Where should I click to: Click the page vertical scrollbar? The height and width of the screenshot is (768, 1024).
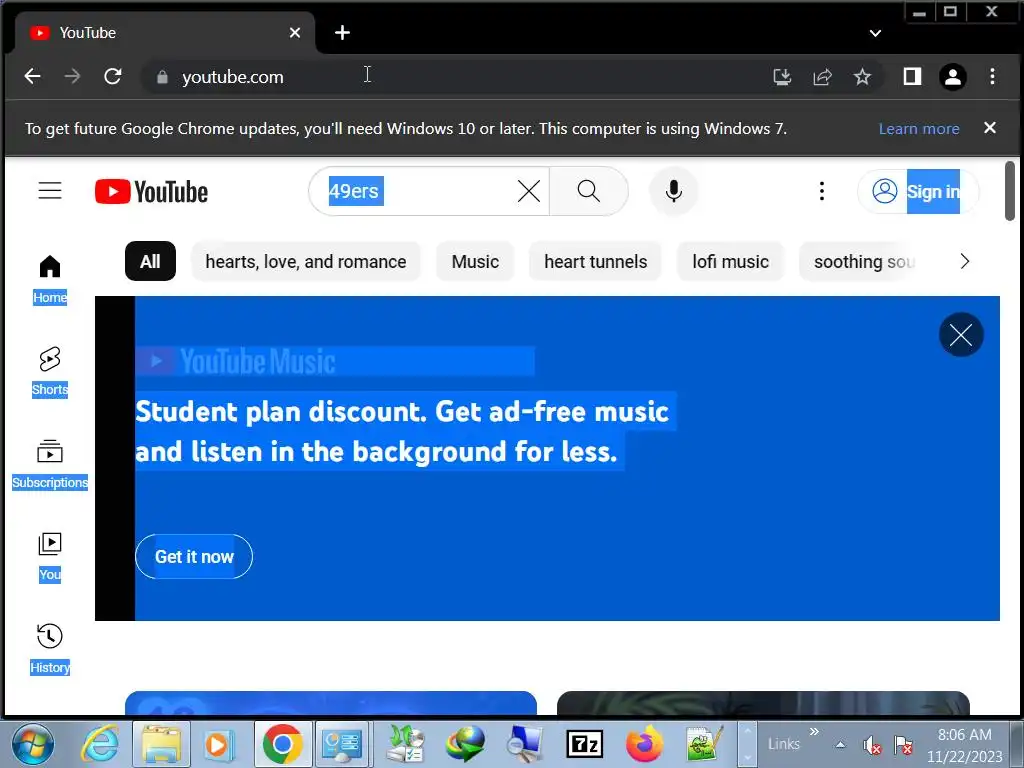[1010, 191]
